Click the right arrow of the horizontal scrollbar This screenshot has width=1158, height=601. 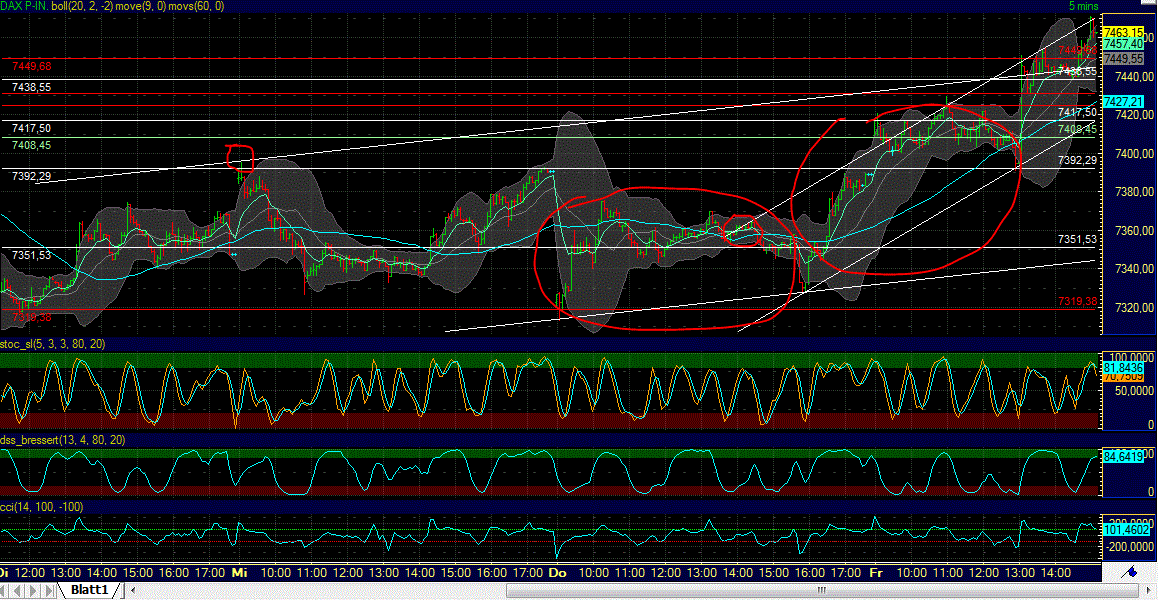pos(1149,589)
